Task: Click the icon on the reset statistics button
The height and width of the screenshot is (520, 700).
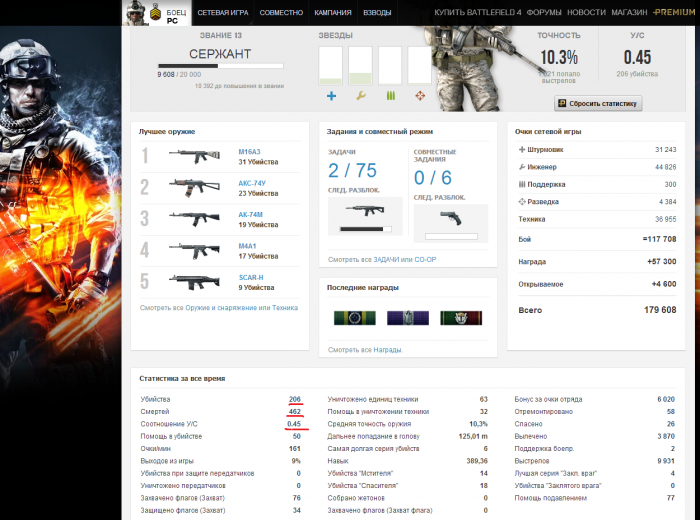Action: [x=562, y=103]
